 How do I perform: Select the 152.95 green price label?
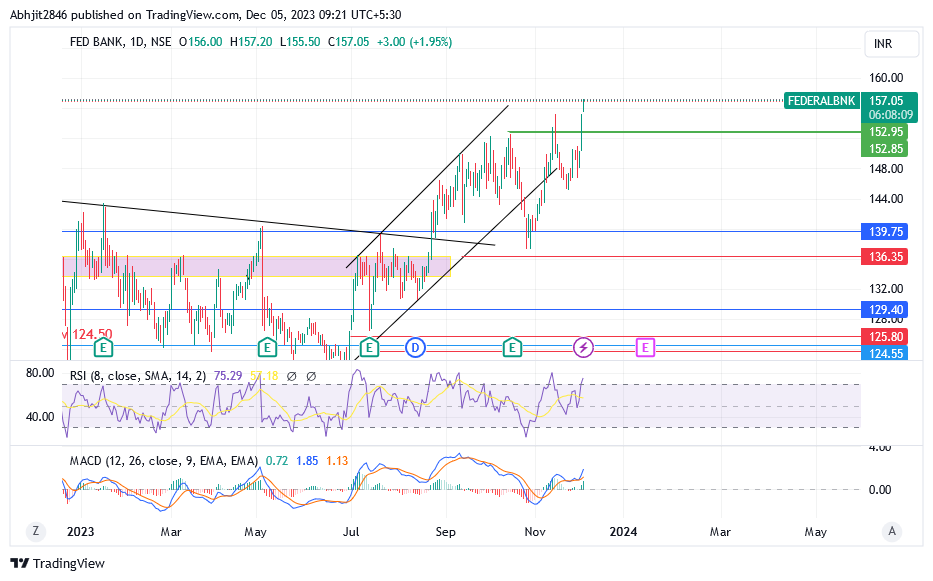click(885, 132)
